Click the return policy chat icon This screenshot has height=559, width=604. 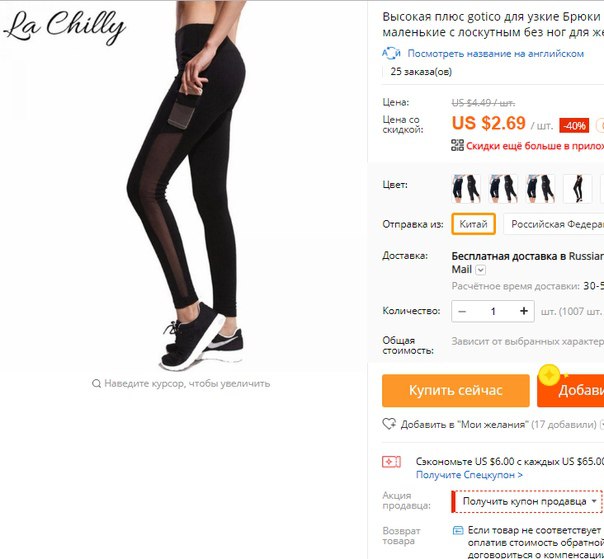click(x=458, y=530)
